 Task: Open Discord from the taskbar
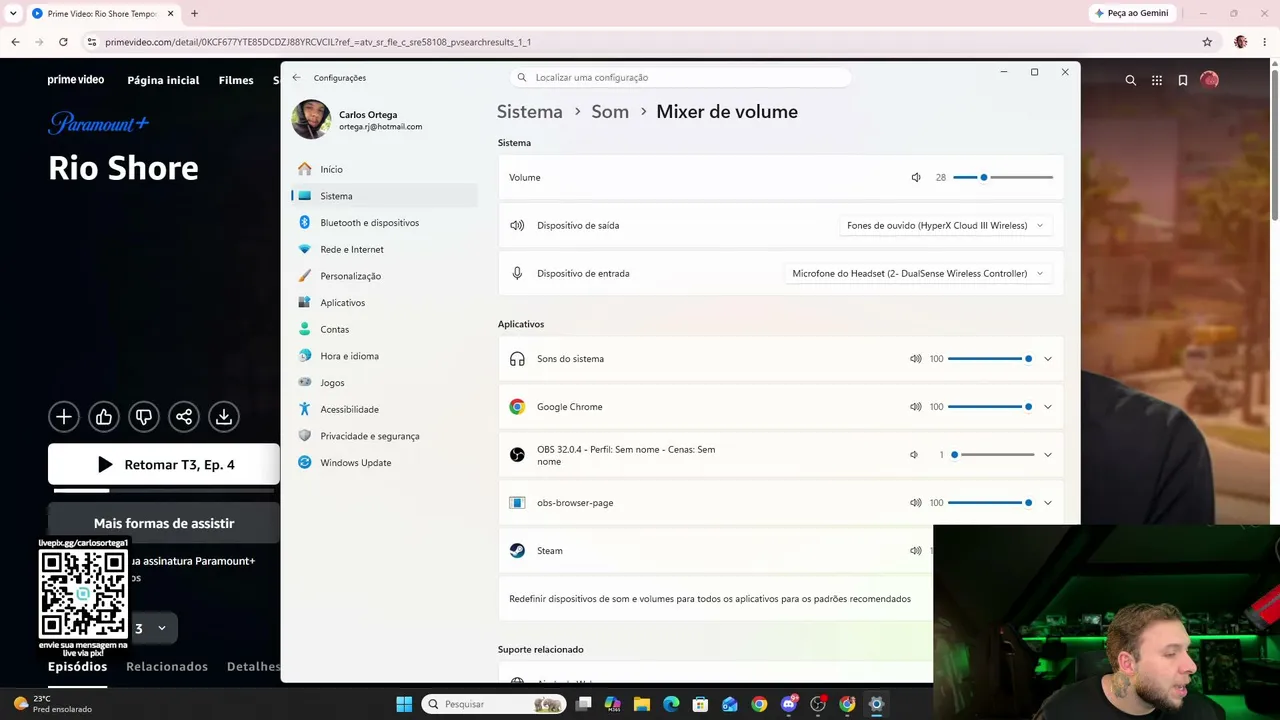pyautogui.click(x=789, y=704)
